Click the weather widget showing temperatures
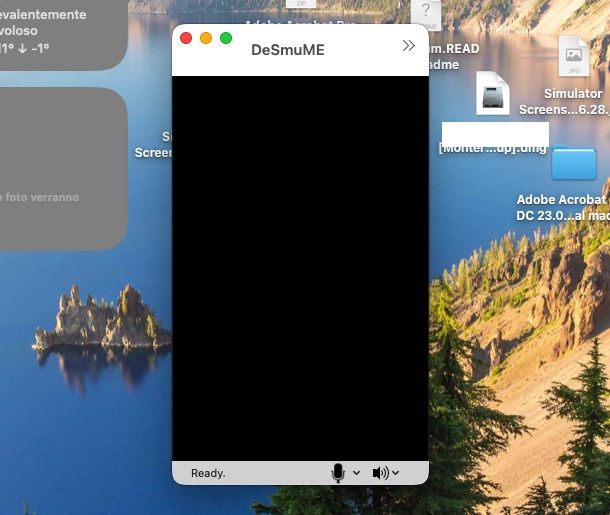Viewport: 610px width, 515px height. [60, 30]
